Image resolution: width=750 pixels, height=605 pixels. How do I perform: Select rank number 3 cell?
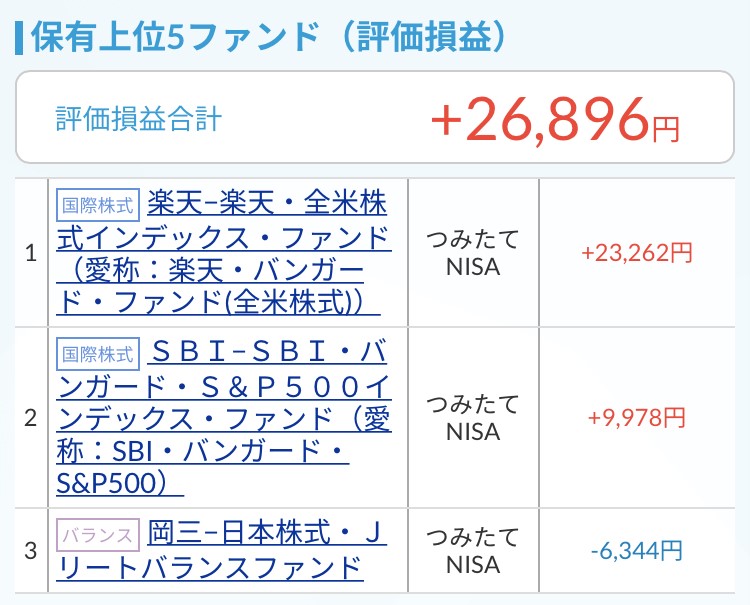click(x=31, y=550)
